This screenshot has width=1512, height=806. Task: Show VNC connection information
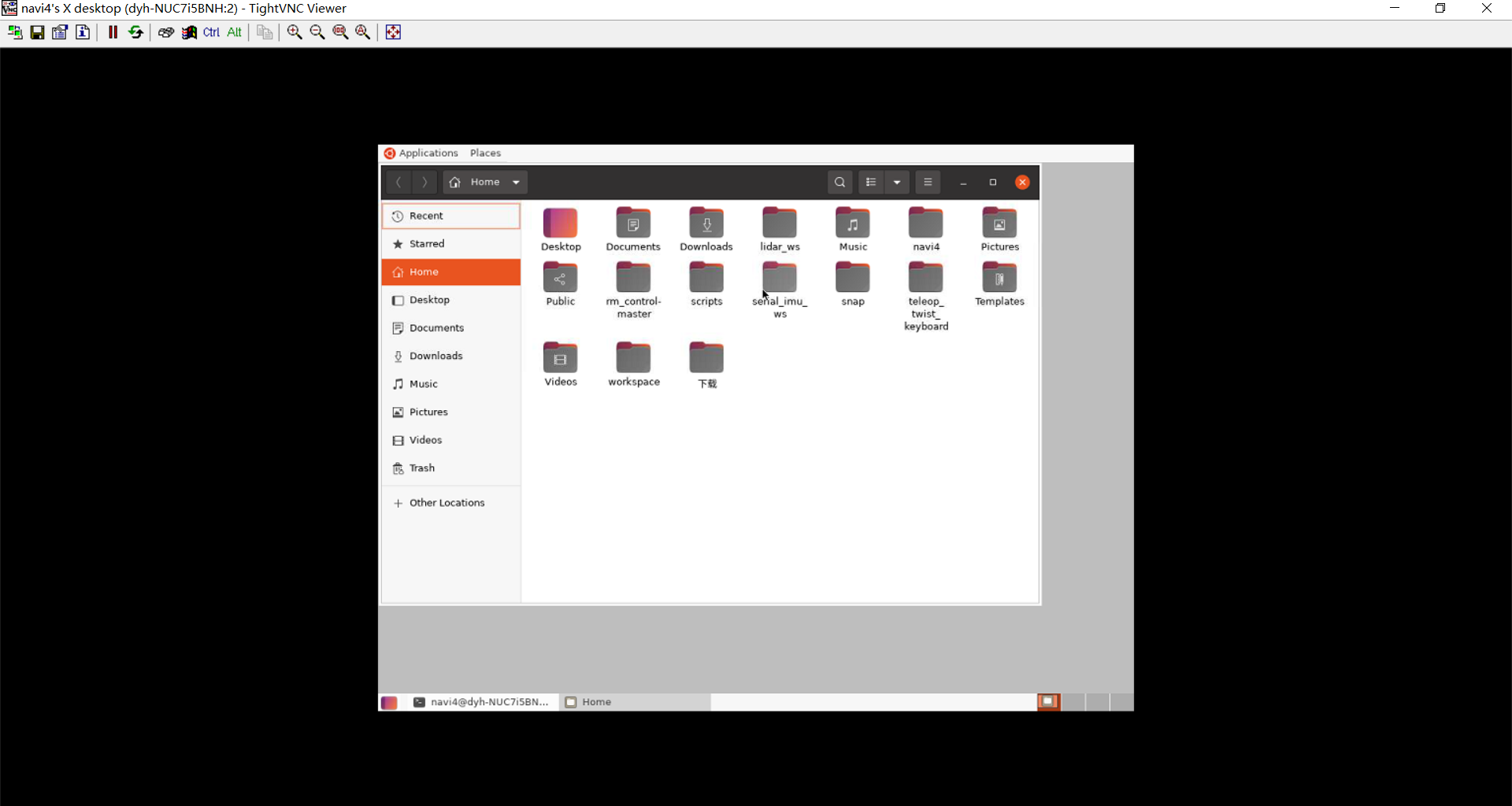pos(83,32)
